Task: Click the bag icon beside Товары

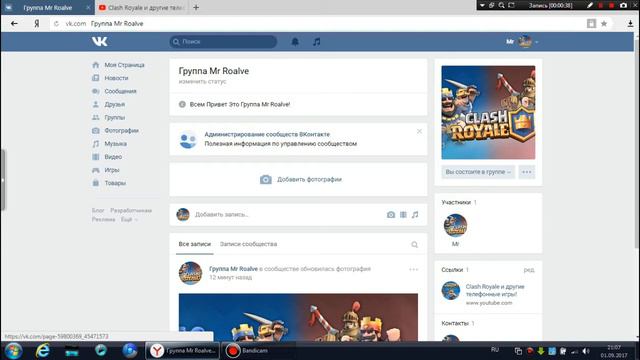Action: click(x=96, y=183)
